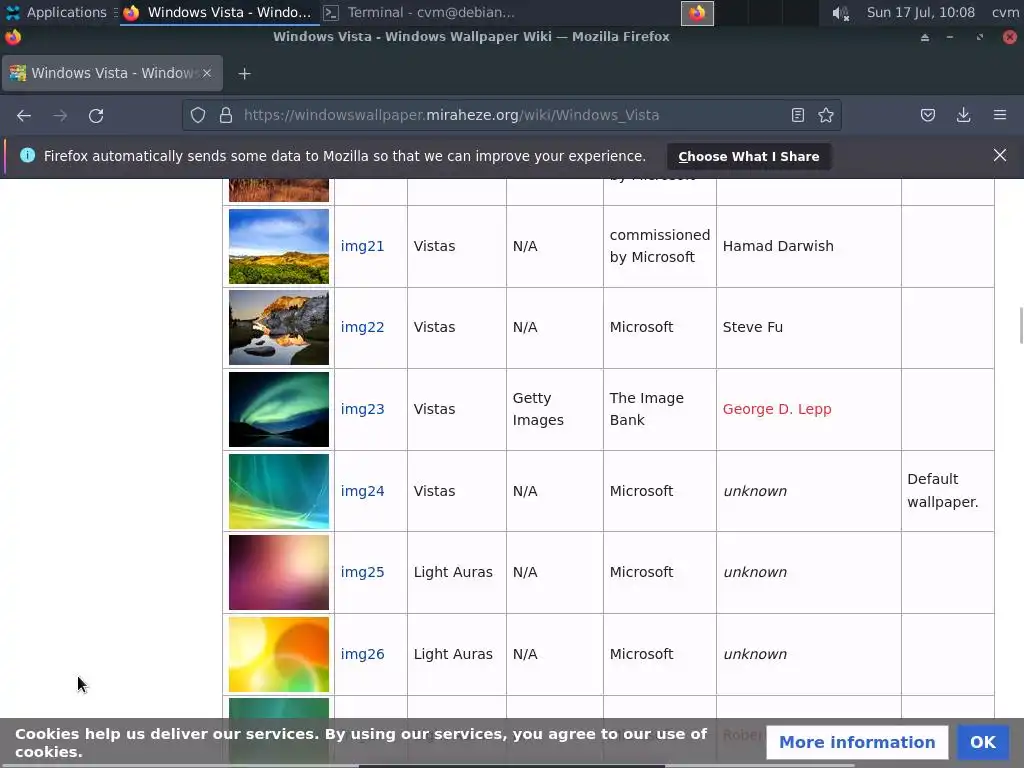Click the More information cookie button
This screenshot has width=1024, height=768.
click(x=857, y=743)
